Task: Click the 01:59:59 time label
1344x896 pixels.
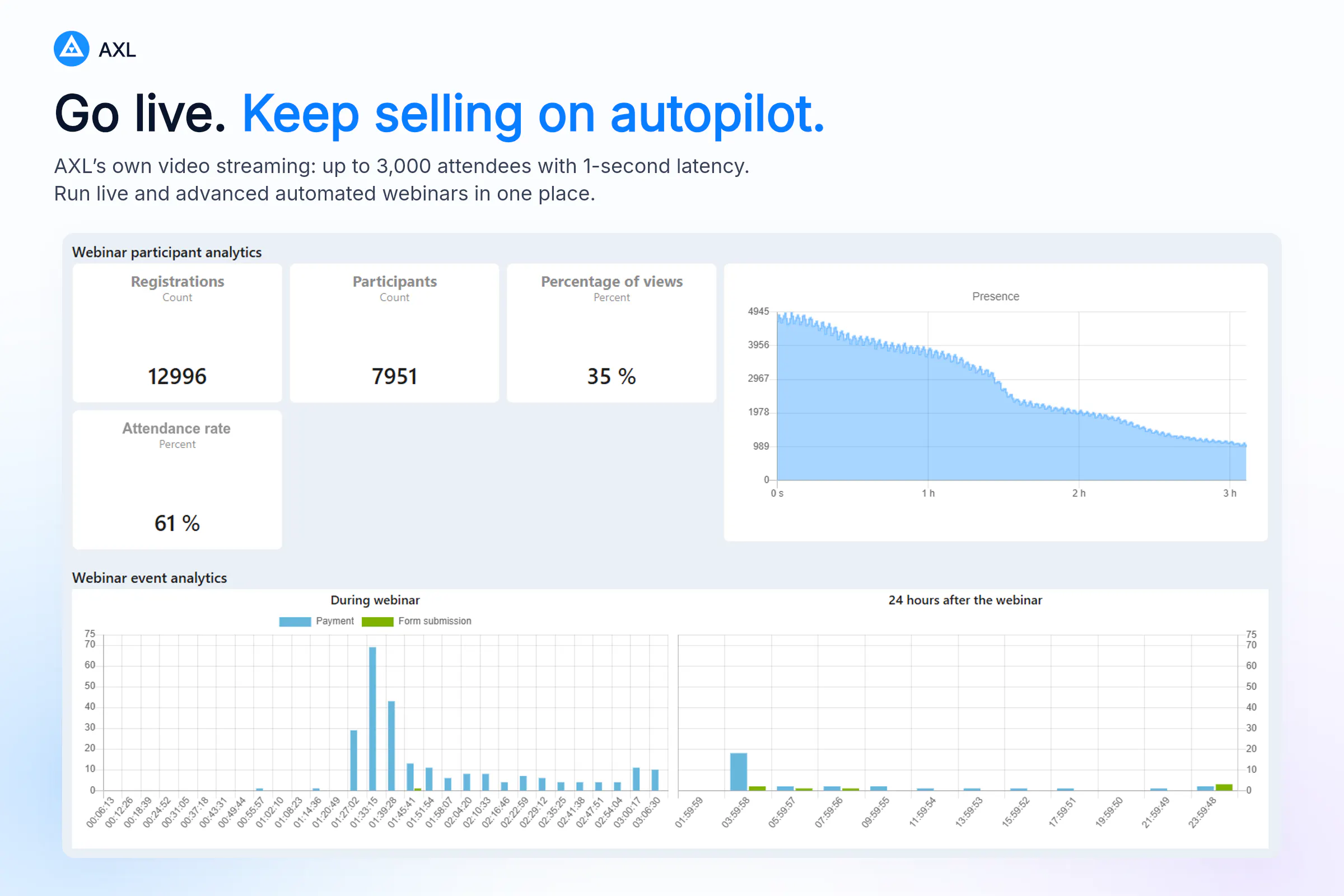Action: [x=689, y=812]
